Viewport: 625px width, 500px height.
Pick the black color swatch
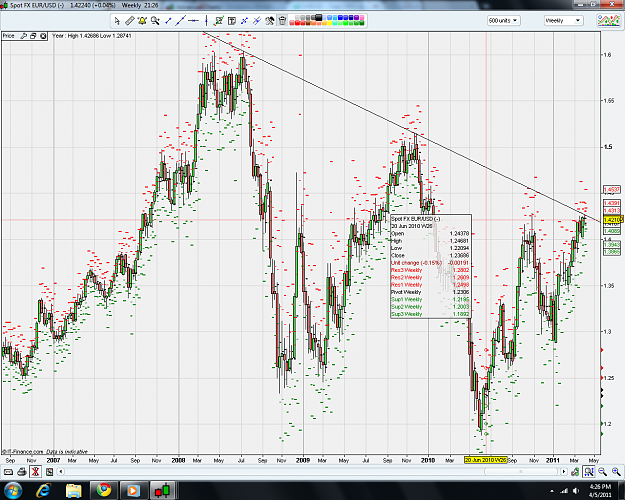pos(319,18)
